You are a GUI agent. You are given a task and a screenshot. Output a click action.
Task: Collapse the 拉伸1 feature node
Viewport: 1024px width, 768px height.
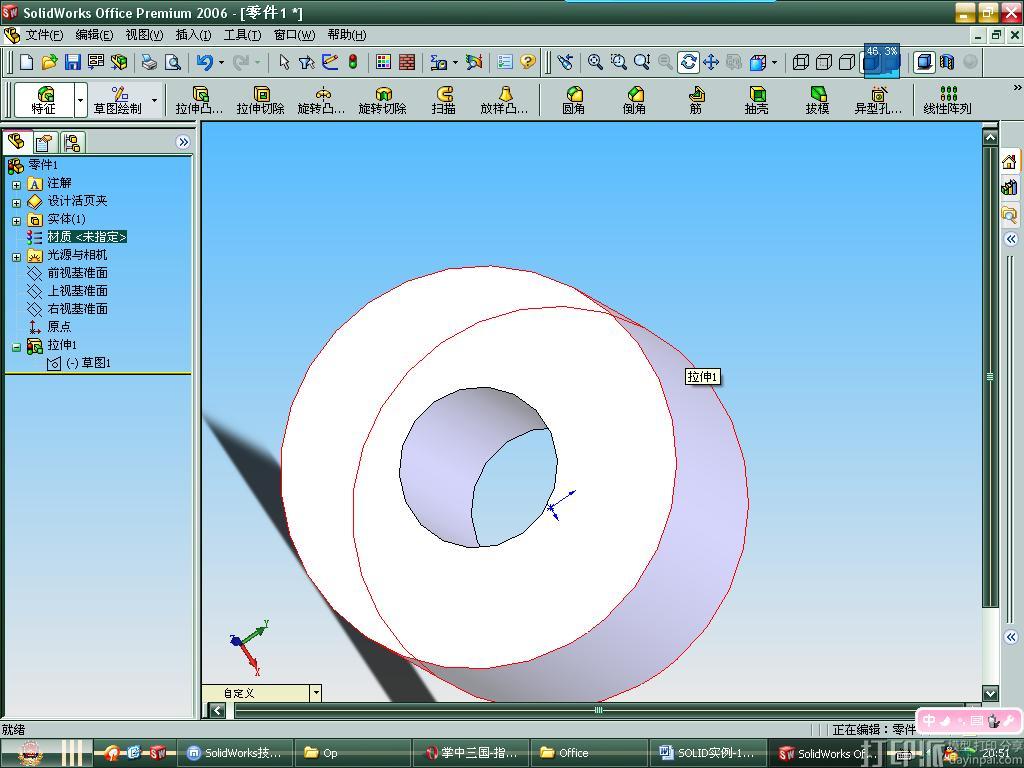(16, 346)
